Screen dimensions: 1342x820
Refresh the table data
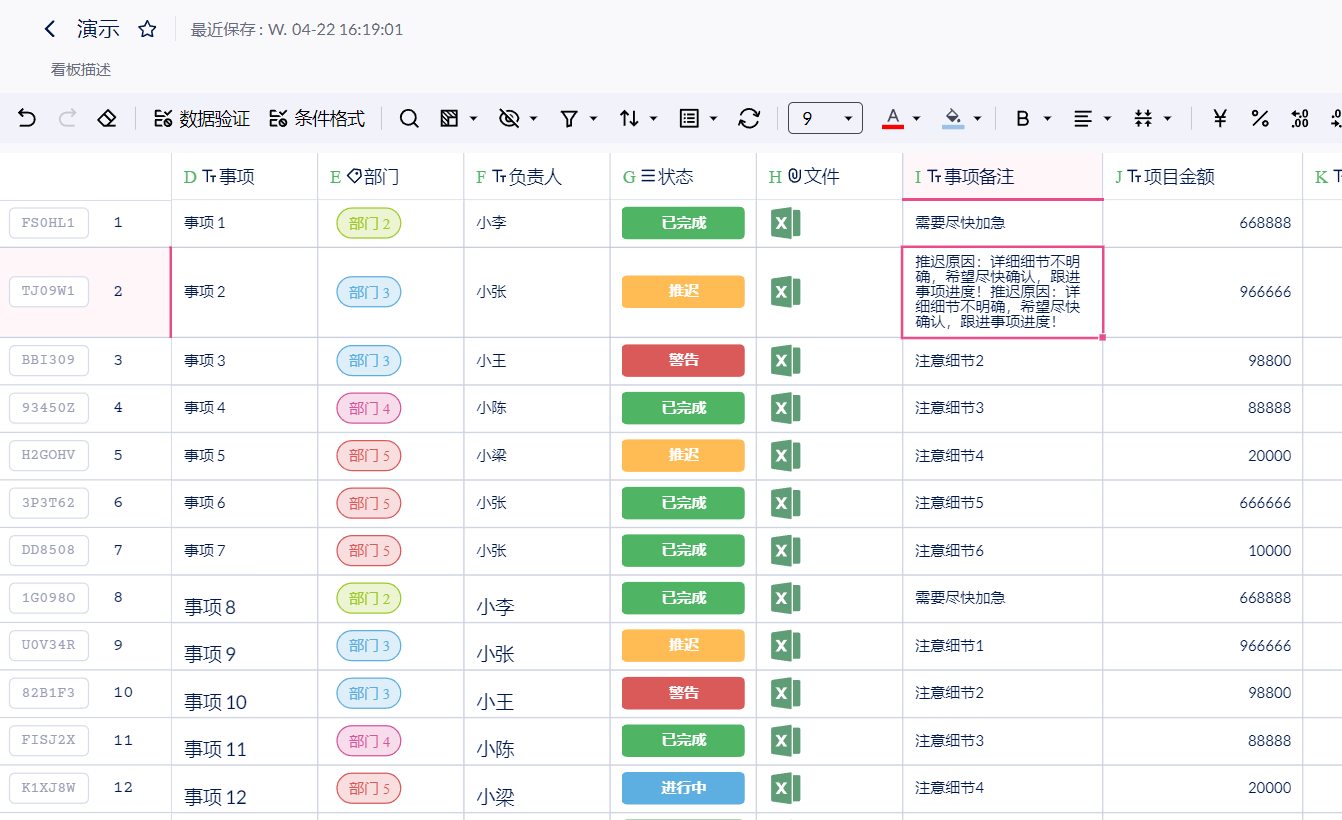pos(749,118)
